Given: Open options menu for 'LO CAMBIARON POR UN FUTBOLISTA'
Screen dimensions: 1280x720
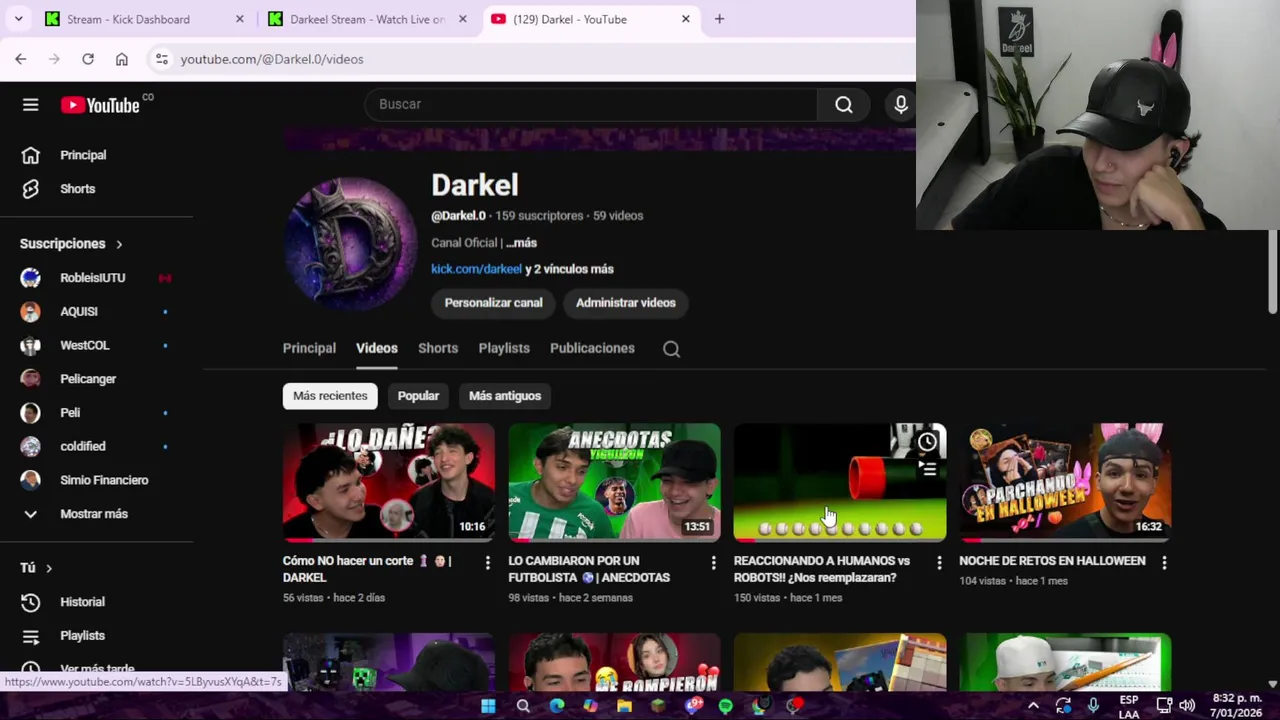Looking at the screenshot, I should [713, 563].
